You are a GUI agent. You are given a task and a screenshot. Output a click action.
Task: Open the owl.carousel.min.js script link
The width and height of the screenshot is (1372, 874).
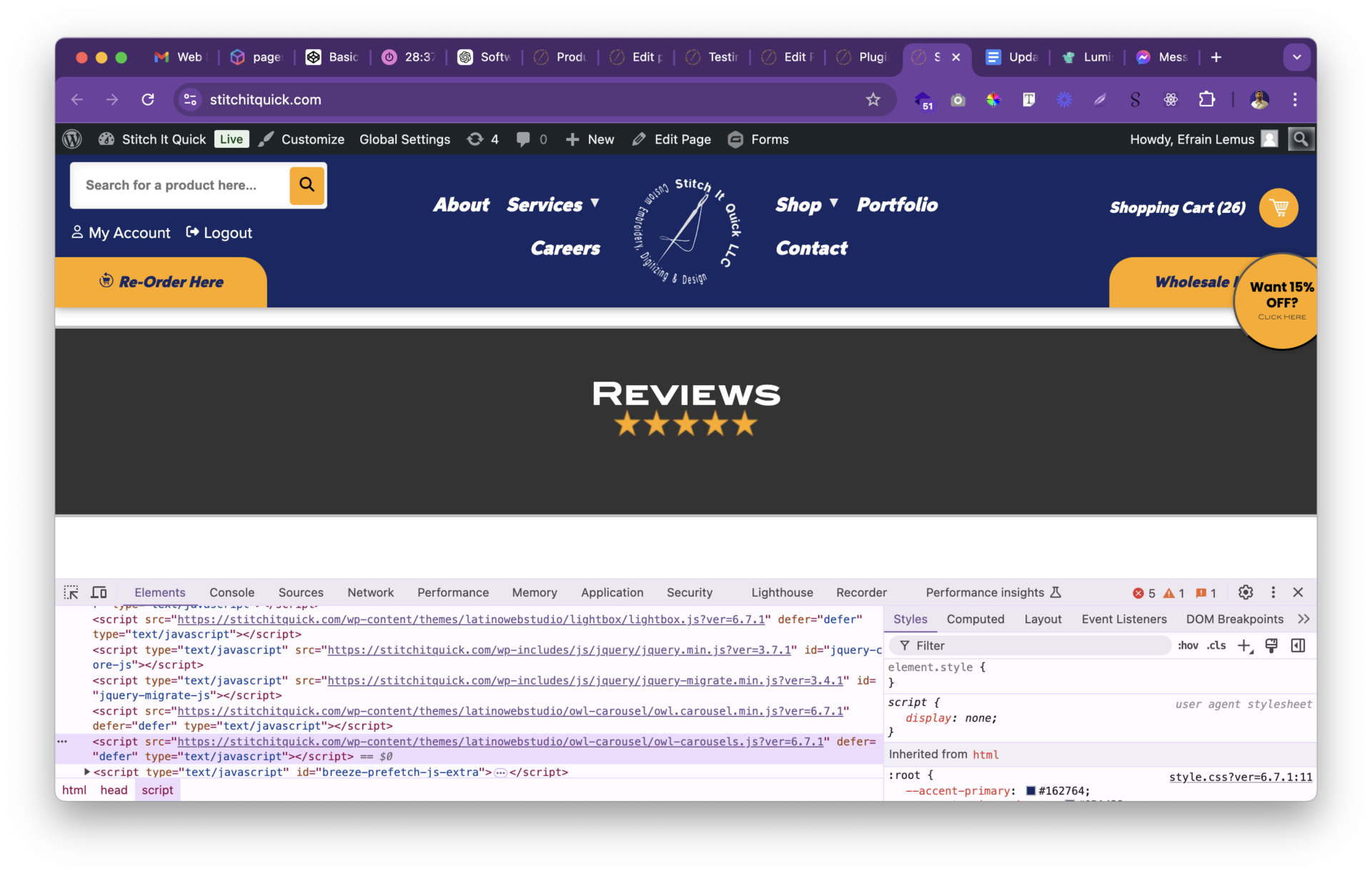pos(510,711)
